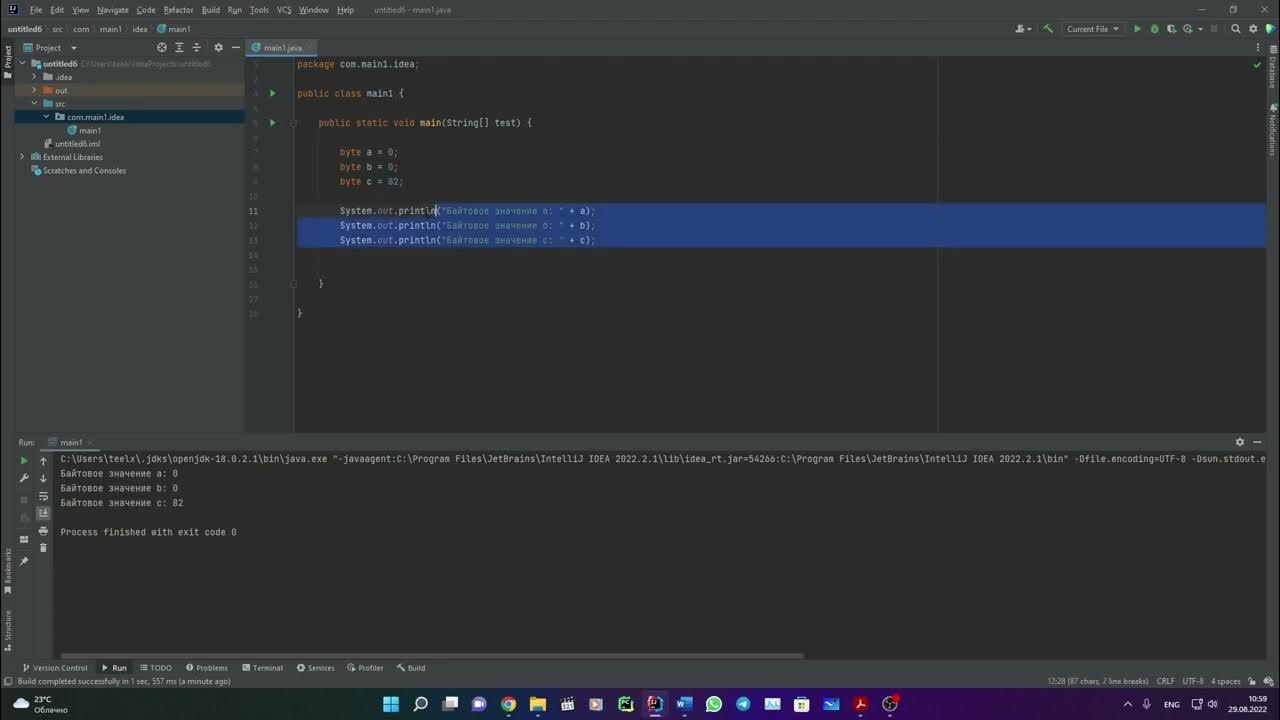Screen dimensions: 1280x720
Task: Open the Build menu
Action: tap(210, 10)
